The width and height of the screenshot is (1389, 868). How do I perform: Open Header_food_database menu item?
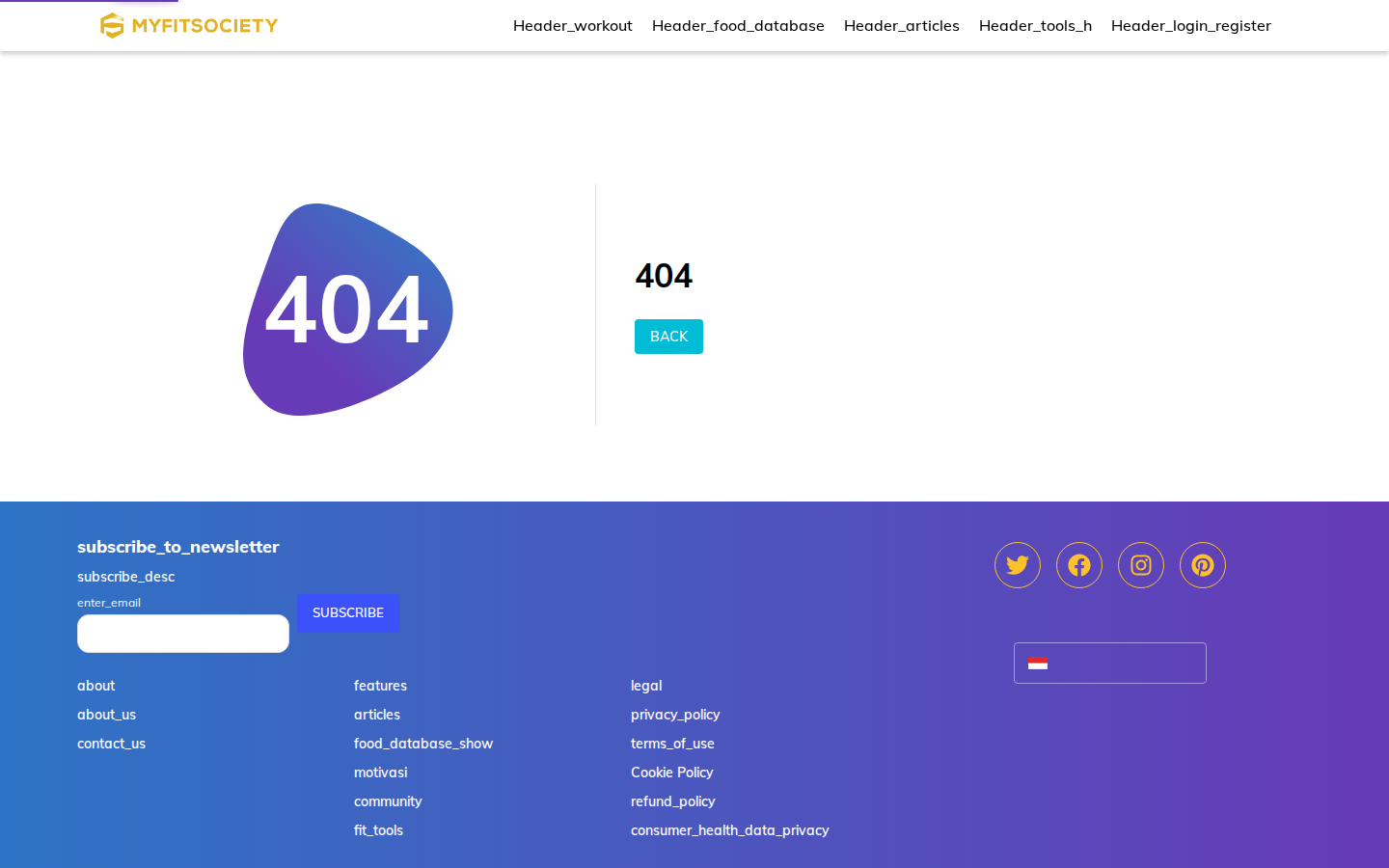click(738, 26)
